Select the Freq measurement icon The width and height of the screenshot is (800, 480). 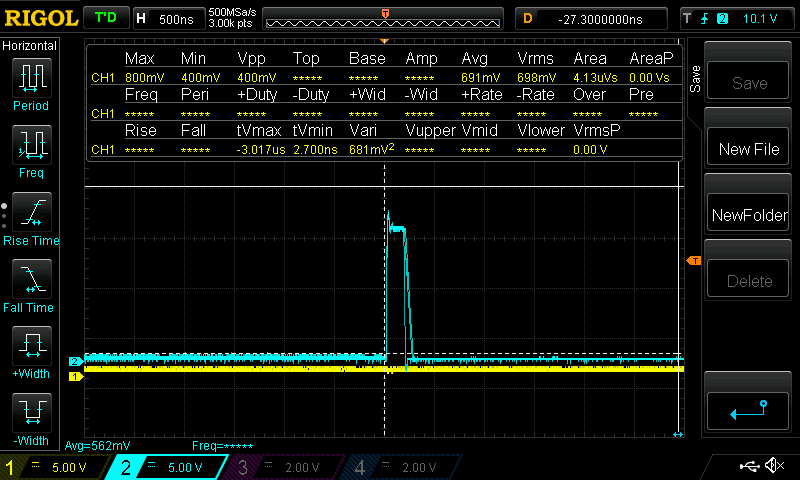point(32,145)
